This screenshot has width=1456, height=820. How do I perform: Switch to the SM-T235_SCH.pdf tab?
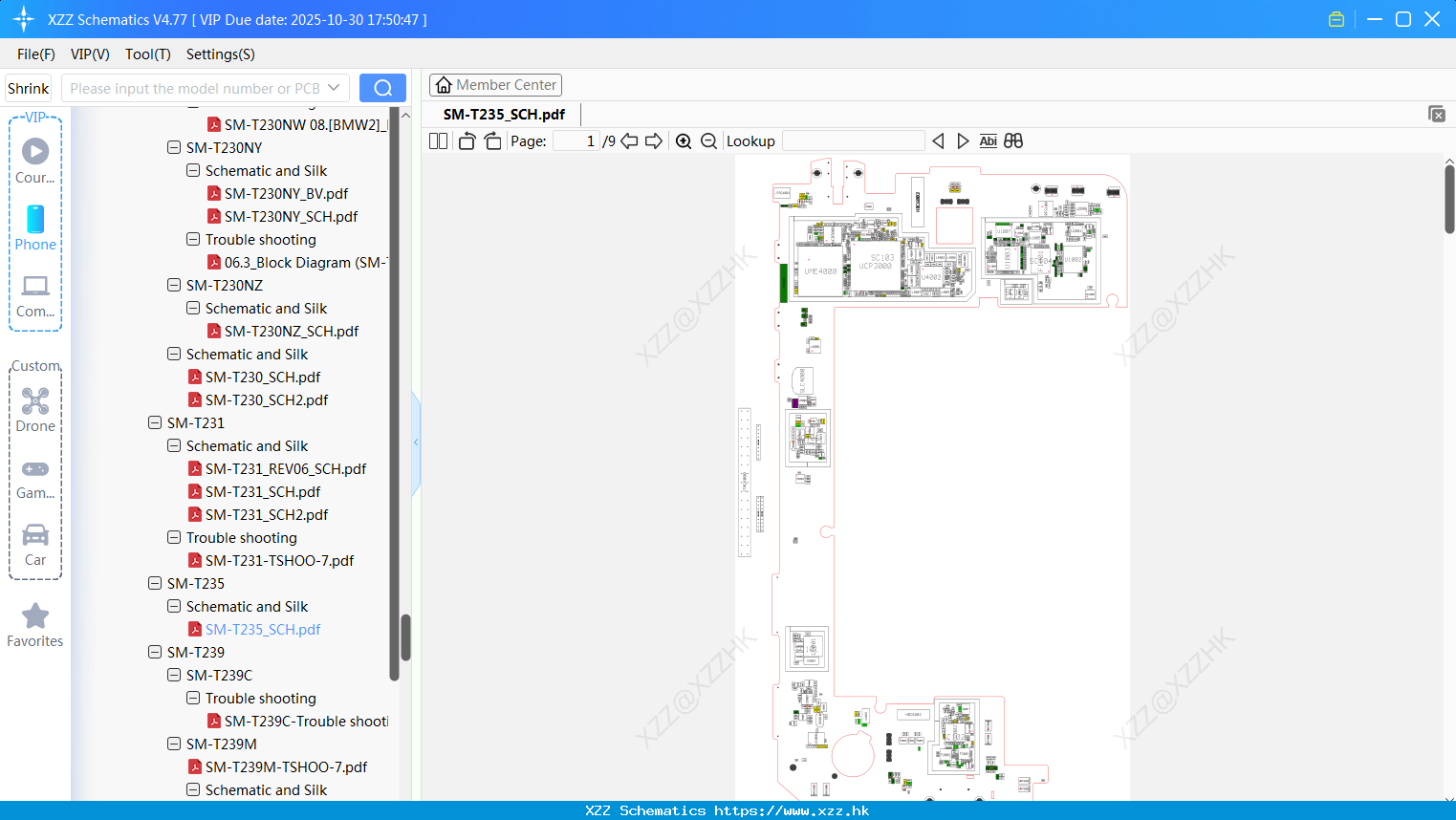[504, 114]
